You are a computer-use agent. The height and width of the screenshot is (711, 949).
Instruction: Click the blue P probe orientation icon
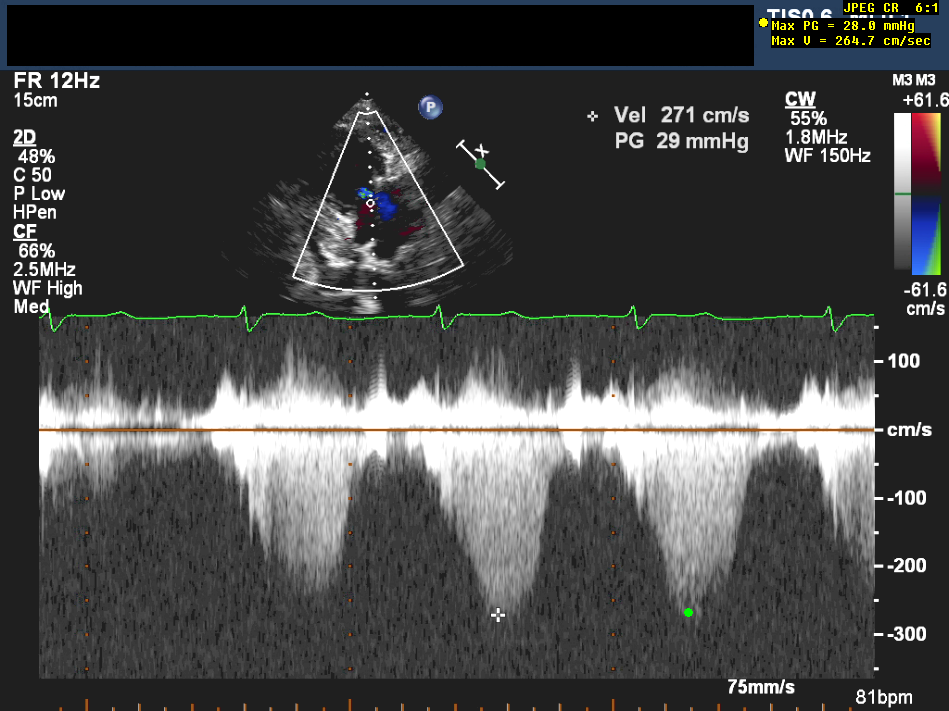tap(431, 107)
